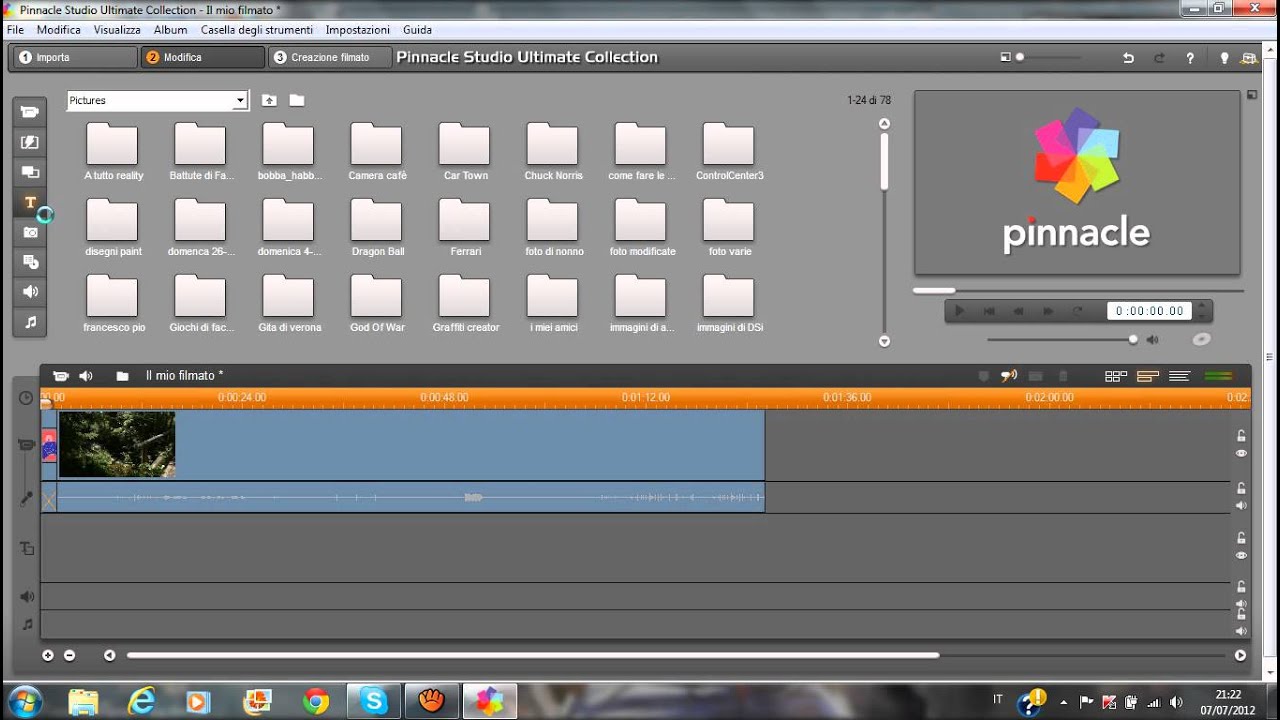Switch to the Creazione filmato tab
Screen dimensions: 1280x720
tap(329, 58)
